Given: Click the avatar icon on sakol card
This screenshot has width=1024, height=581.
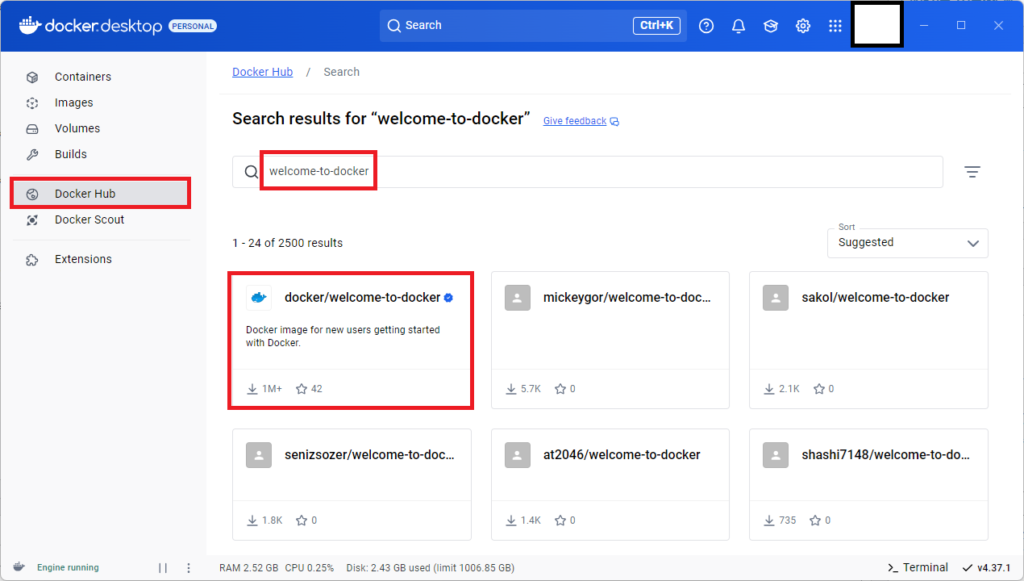Looking at the screenshot, I should pos(776,298).
